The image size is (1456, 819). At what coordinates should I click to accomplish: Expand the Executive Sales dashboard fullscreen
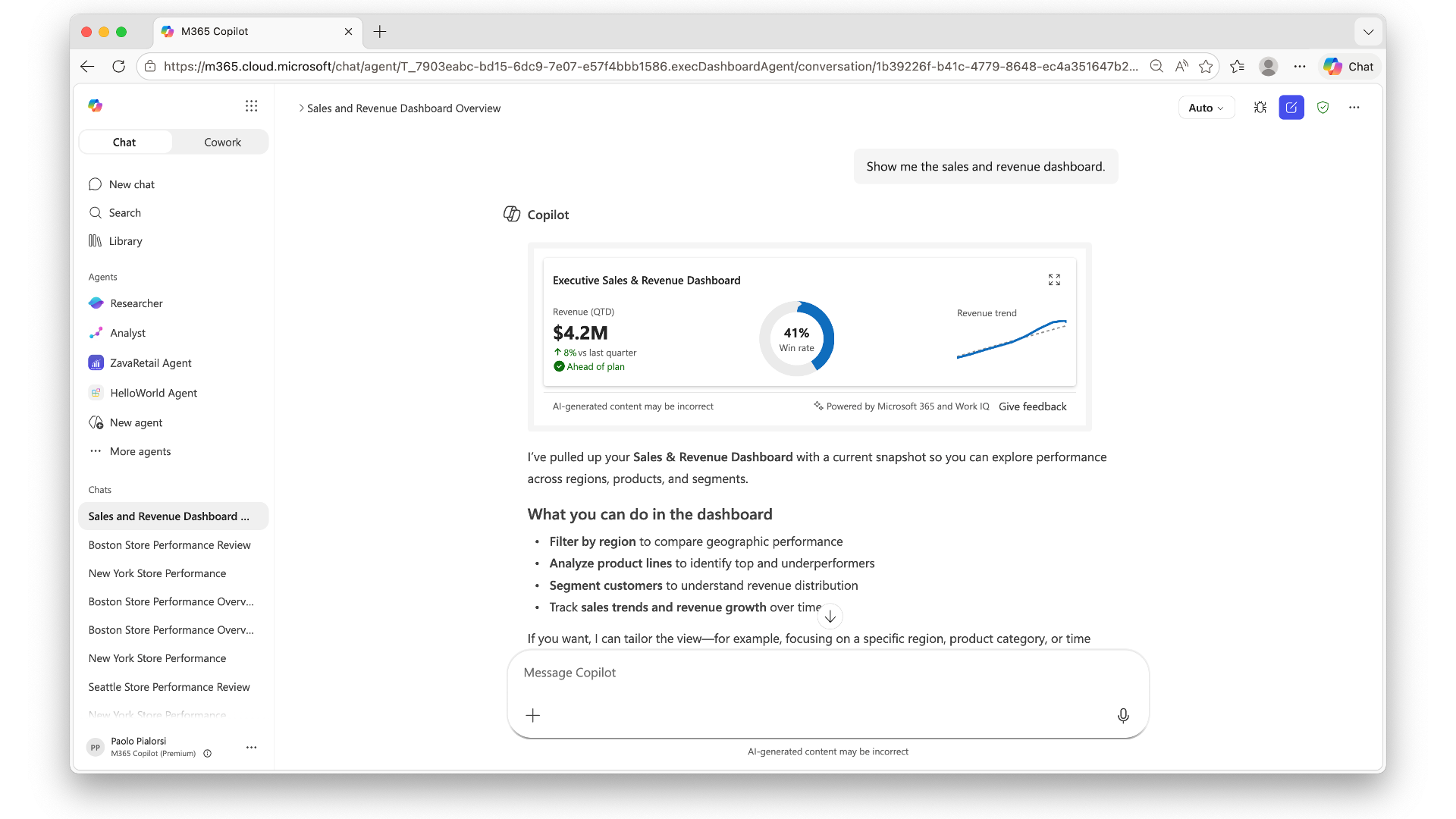(x=1054, y=280)
